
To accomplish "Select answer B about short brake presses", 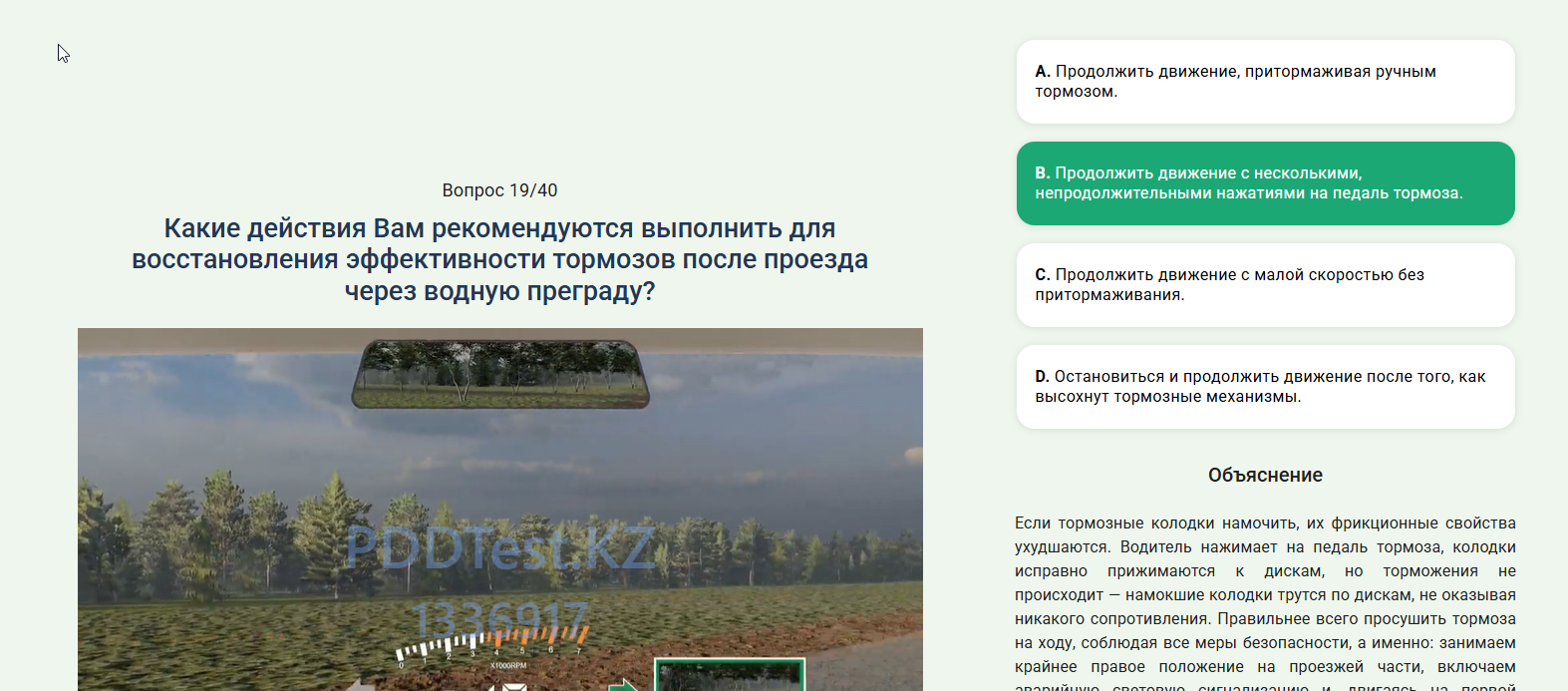I will [1265, 183].
